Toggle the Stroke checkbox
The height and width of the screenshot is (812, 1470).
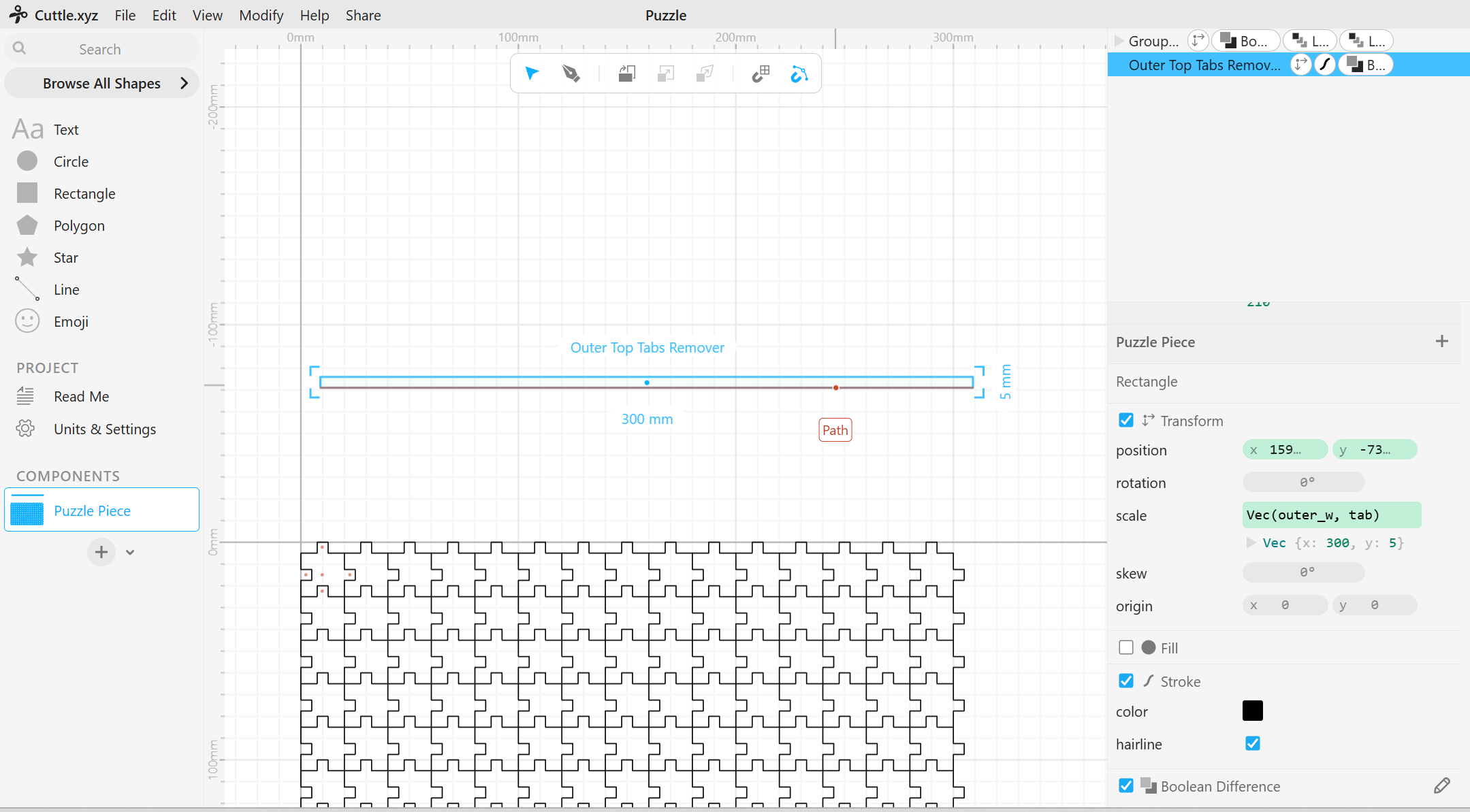point(1126,681)
